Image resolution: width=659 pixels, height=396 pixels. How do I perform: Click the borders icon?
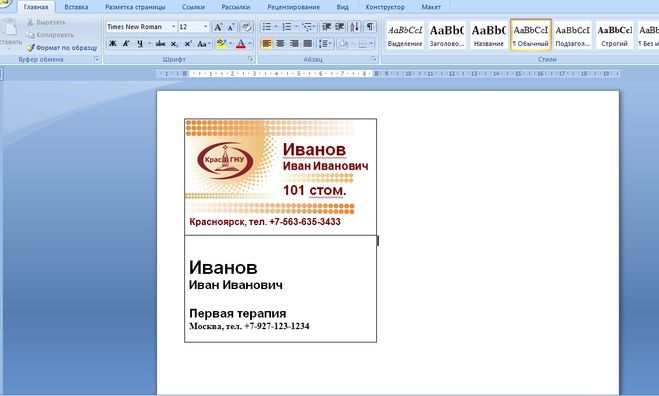[x=363, y=44]
